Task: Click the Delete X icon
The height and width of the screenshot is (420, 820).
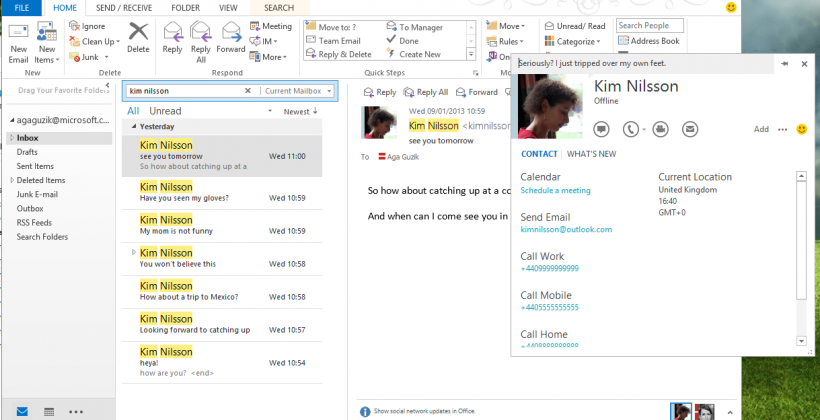Action: point(138,32)
